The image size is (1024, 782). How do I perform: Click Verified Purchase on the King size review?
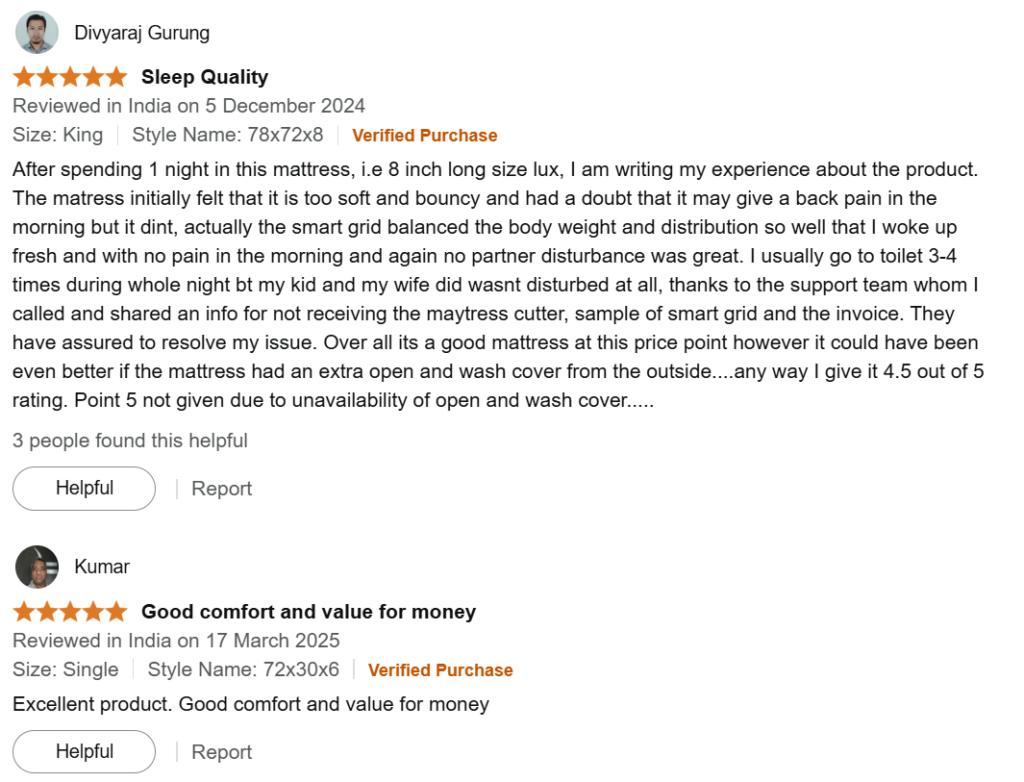(x=424, y=135)
